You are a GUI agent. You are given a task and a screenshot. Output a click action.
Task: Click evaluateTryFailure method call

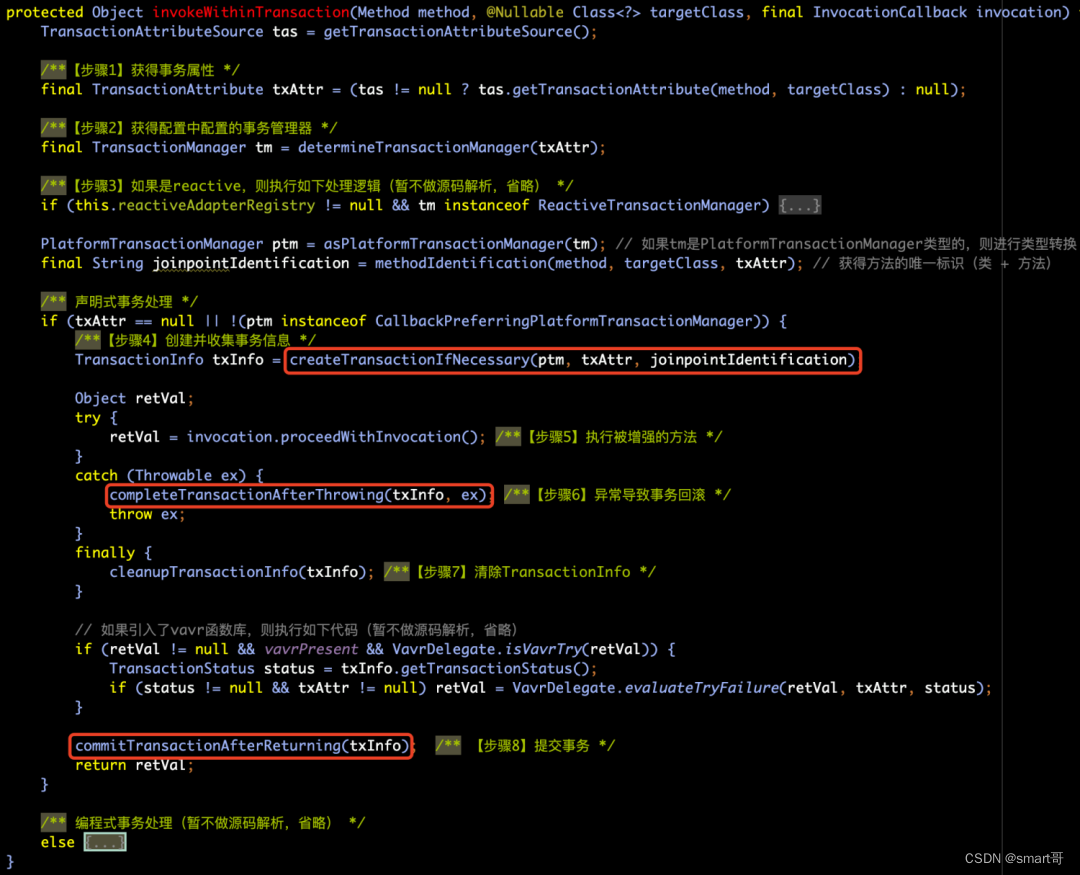click(702, 688)
